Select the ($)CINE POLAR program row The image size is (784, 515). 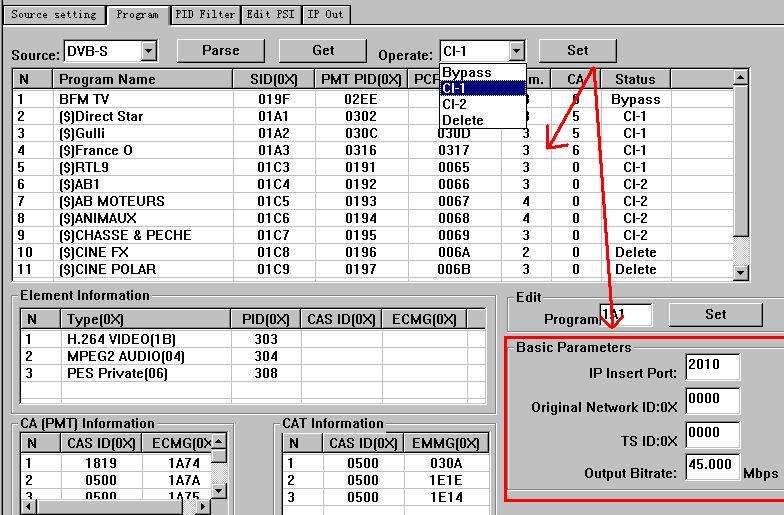[x=372, y=269]
